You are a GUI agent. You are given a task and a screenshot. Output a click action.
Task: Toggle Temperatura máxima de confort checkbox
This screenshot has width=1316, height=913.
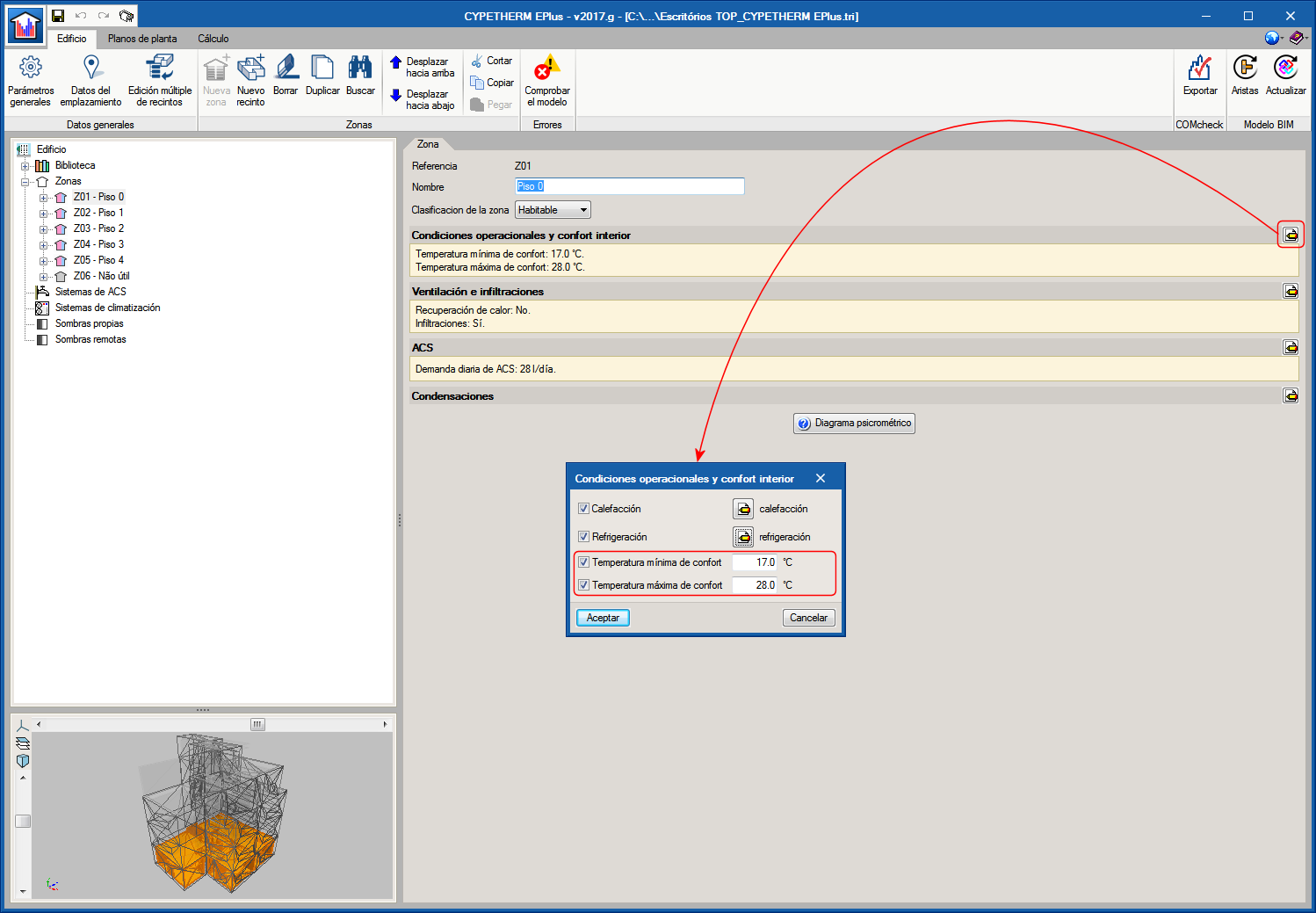(x=584, y=585)
